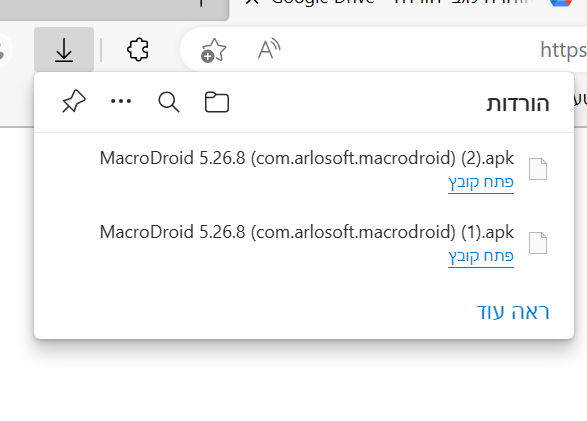Open more options (three dots) in downloads panel
This screenshot has height=421, width=587.
pos(121,101)
